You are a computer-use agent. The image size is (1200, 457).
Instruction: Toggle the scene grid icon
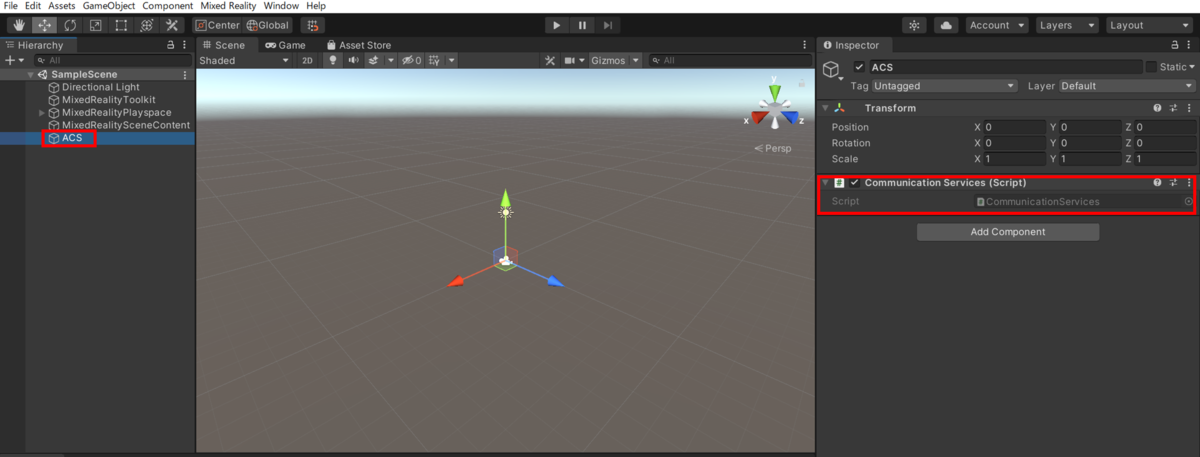tap(435, 60)
